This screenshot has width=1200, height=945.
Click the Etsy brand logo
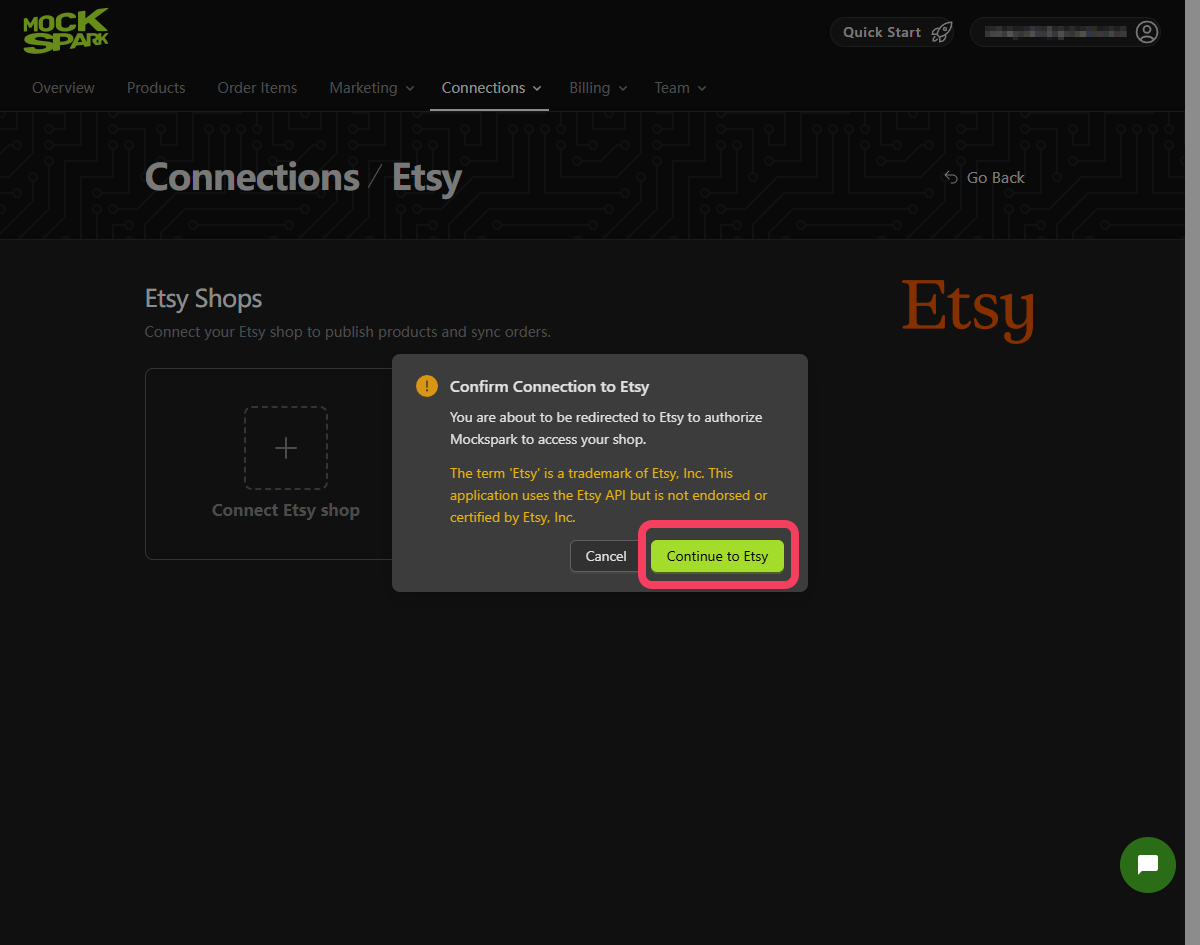(967, 310)
